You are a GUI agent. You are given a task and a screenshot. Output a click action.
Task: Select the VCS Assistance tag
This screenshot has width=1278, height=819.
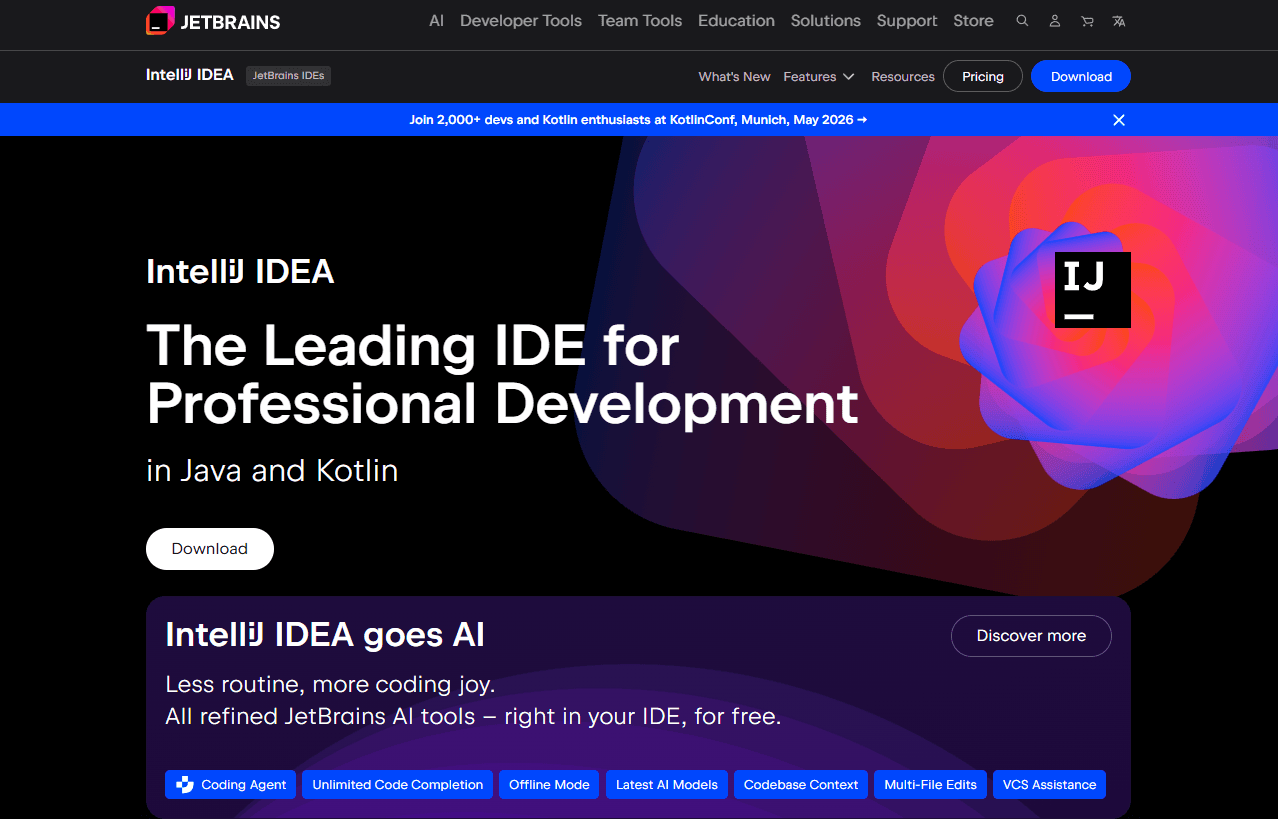tap(1050, 785)
